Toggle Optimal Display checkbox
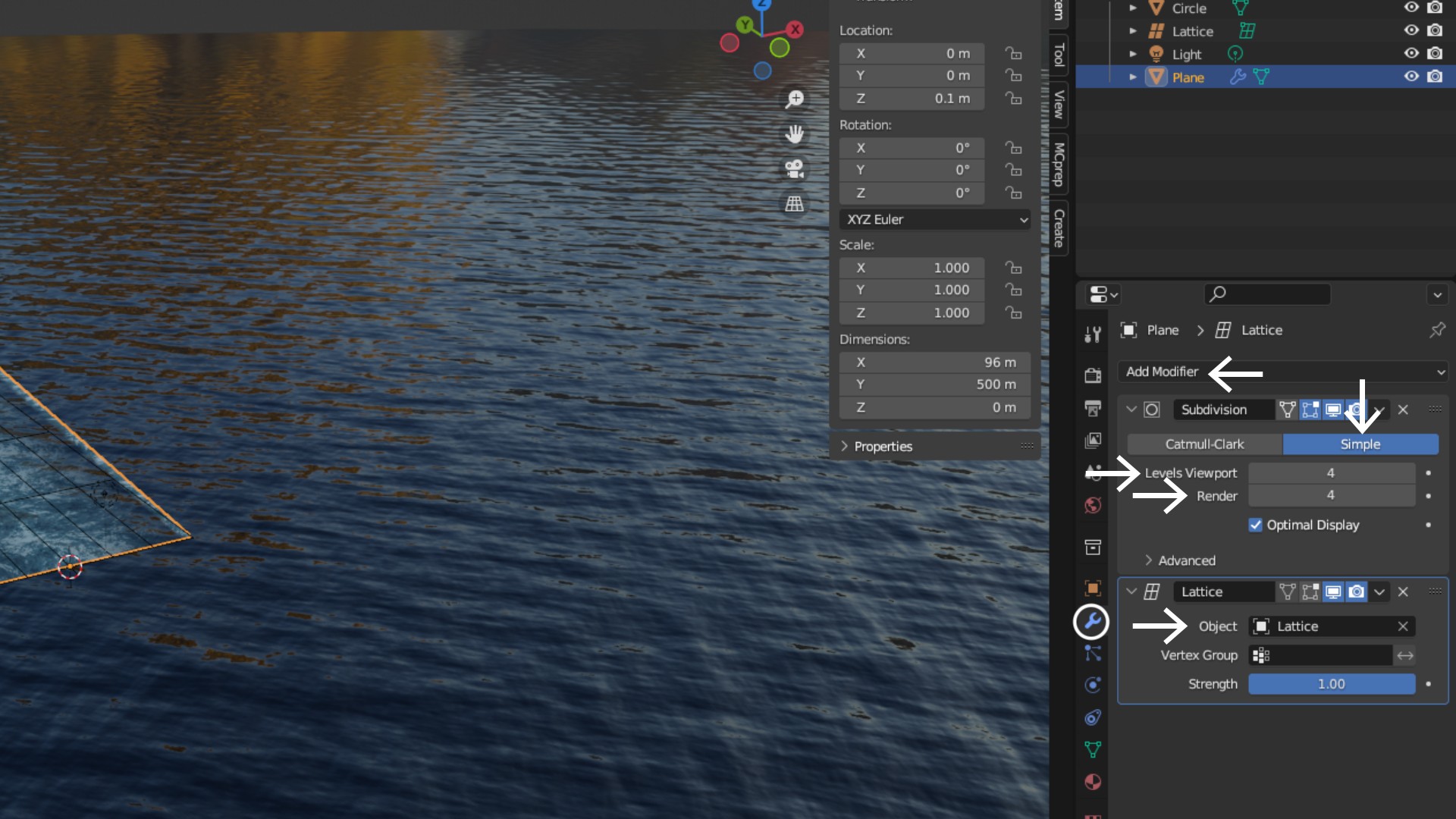The height and width of the screenshot is (819, 1456). 1256,525
